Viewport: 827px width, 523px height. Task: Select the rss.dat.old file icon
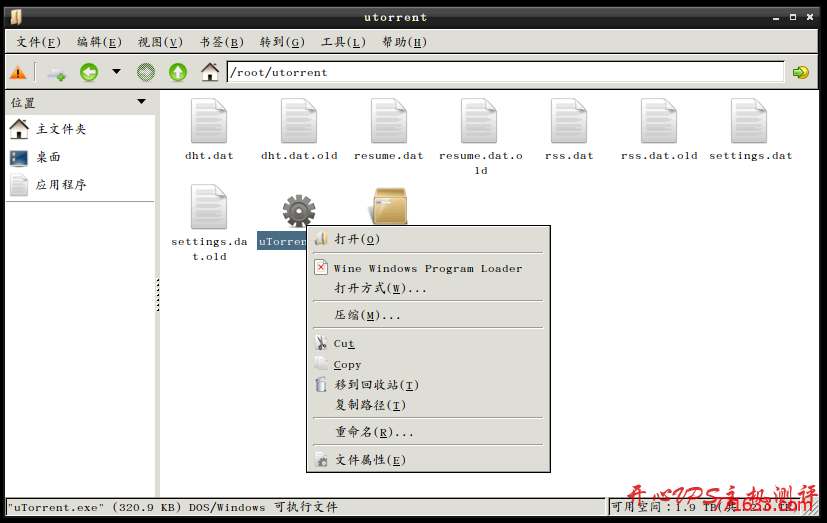click(x=659, y=121)
